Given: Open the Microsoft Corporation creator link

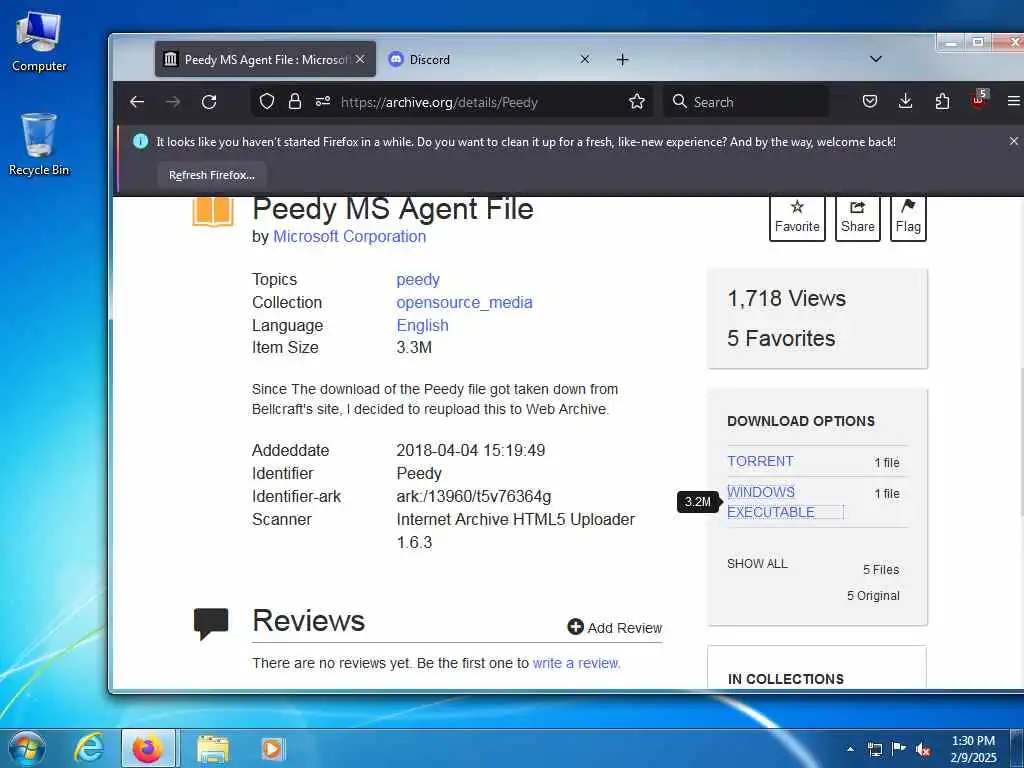Looking at the screenshot, I should pyautogui.click(x=349, y=236).
